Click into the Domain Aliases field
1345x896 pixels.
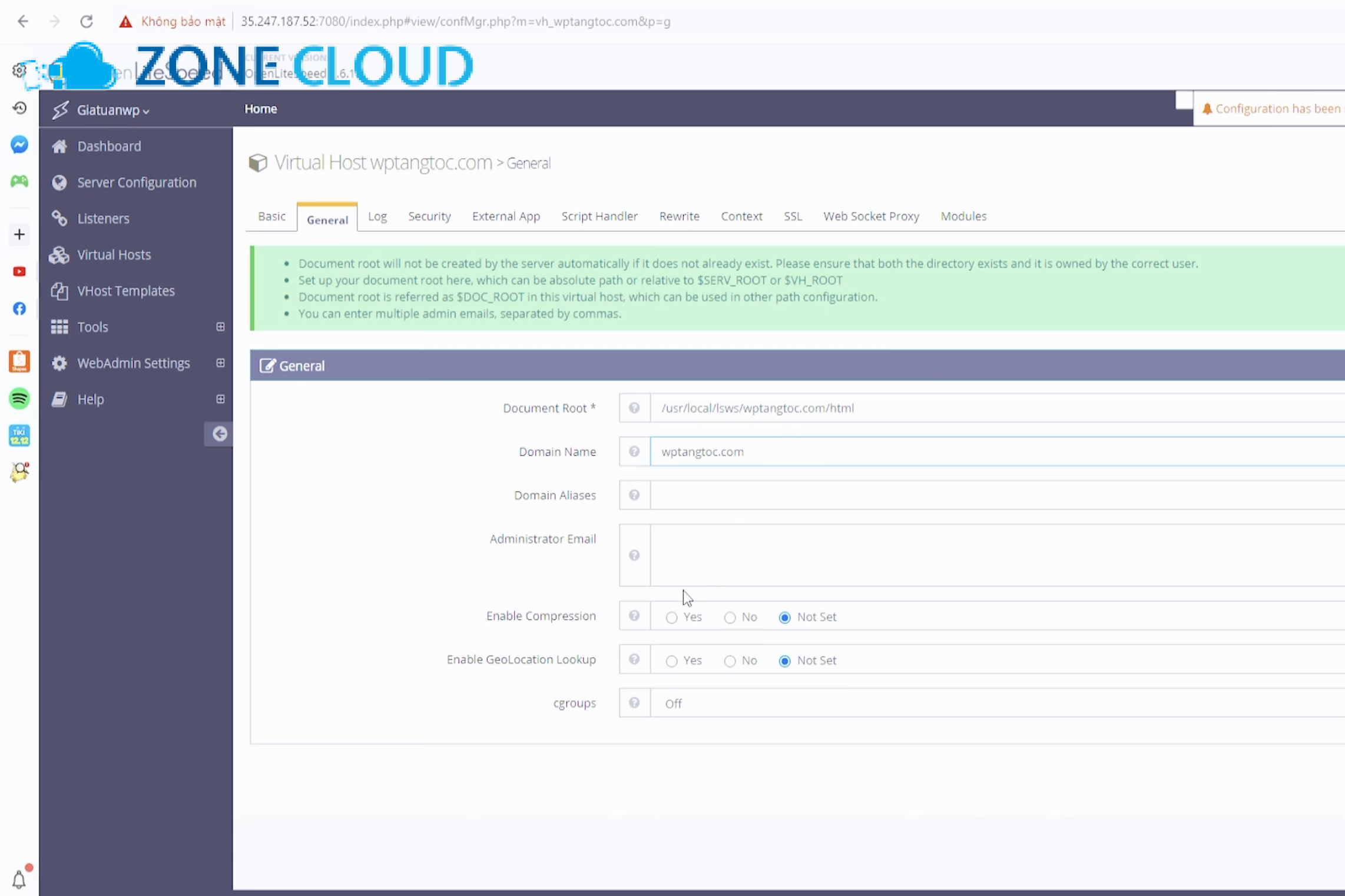click(998, 495)
